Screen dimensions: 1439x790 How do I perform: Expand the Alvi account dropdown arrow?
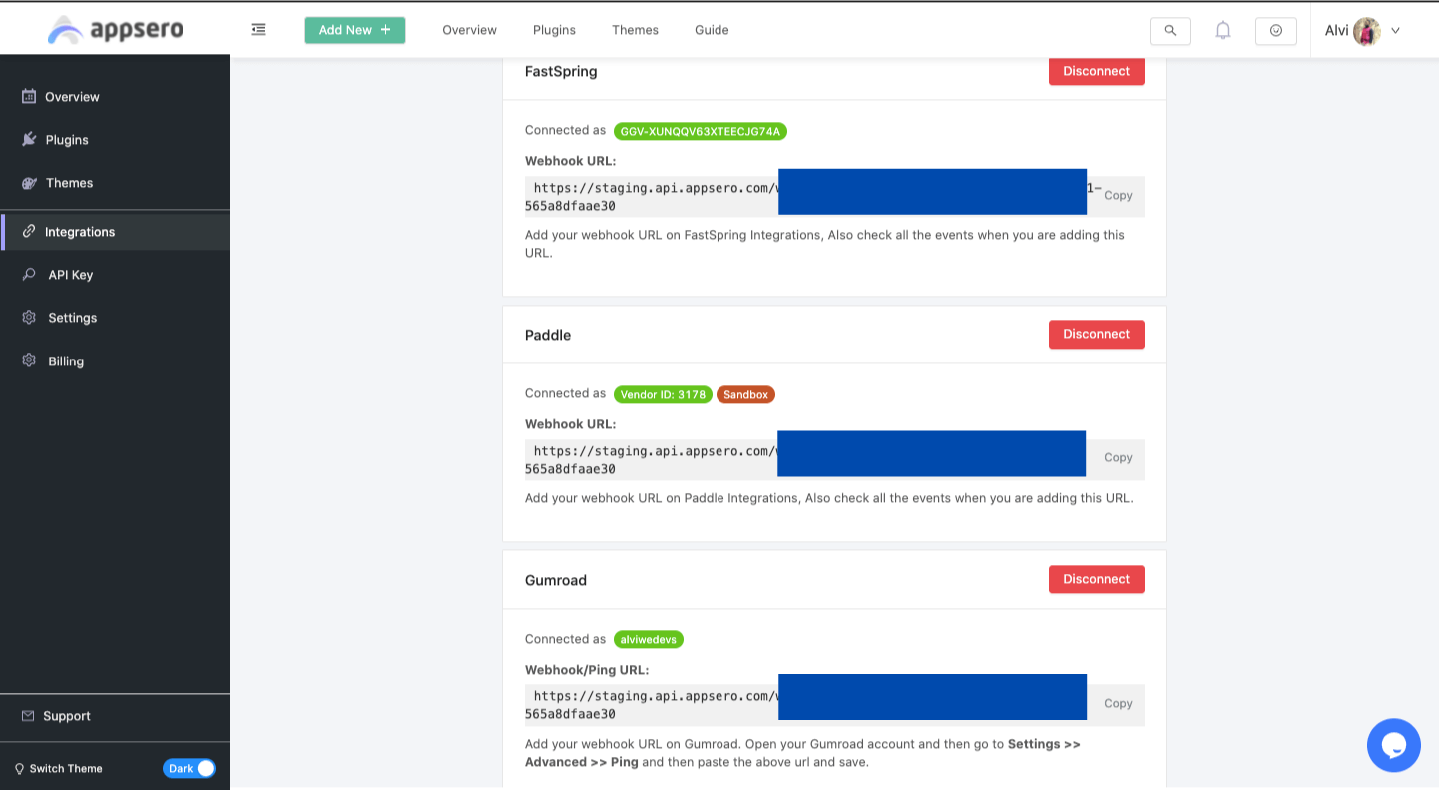[1395, 31]
